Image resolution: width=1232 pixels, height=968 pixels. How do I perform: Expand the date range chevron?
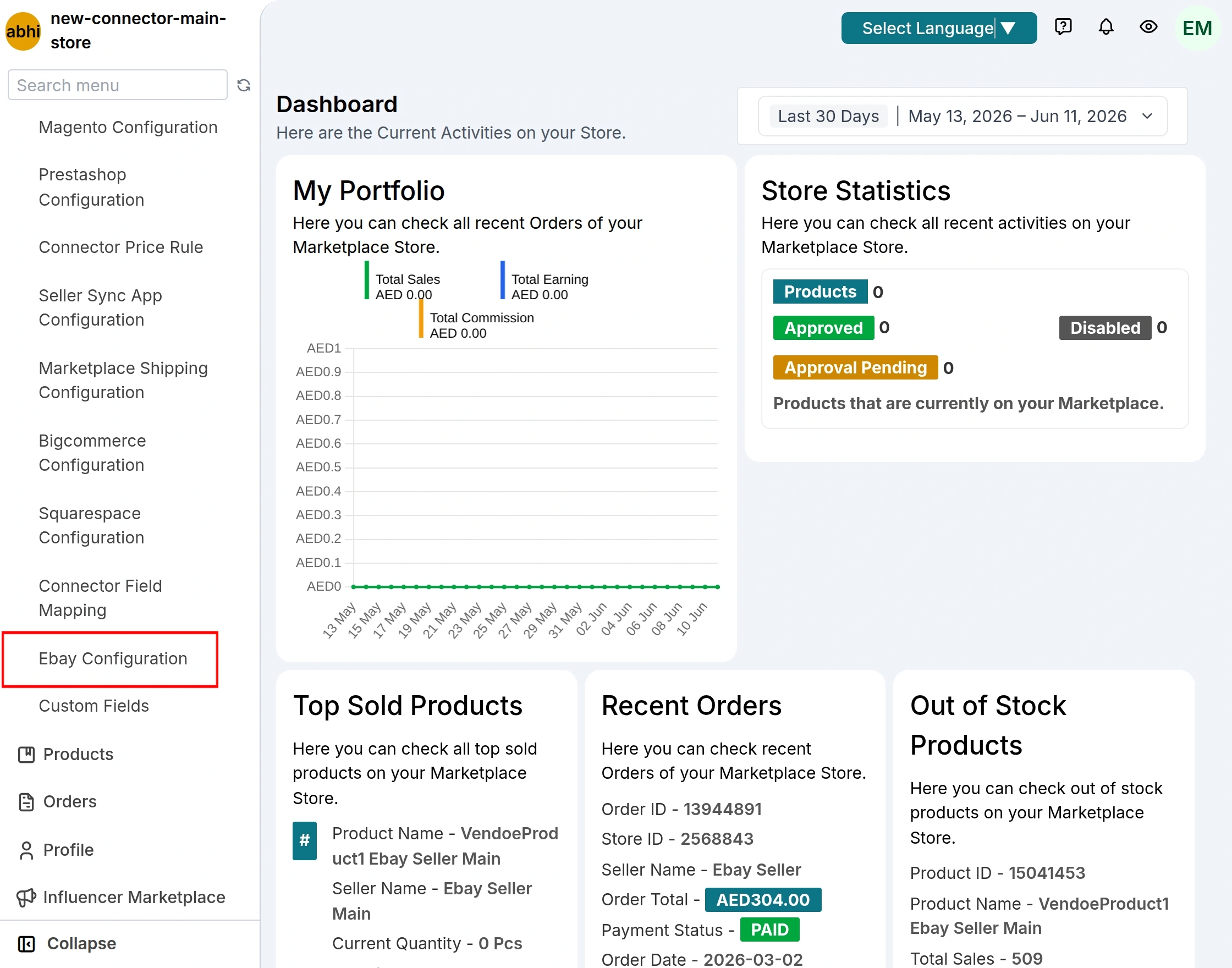coord(1146,116)
